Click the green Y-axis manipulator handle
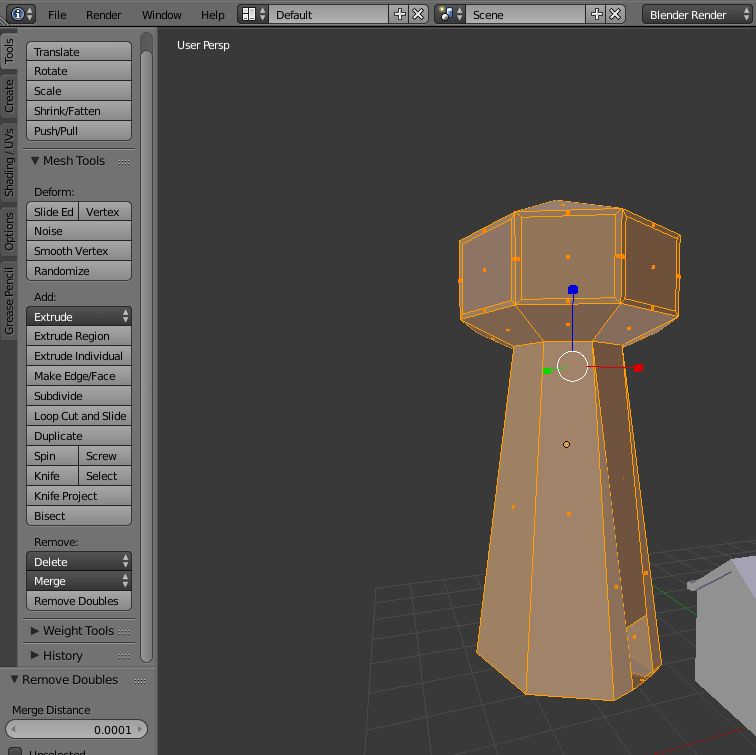The height and width of the screenshot is (755, 756). [547, 371]
